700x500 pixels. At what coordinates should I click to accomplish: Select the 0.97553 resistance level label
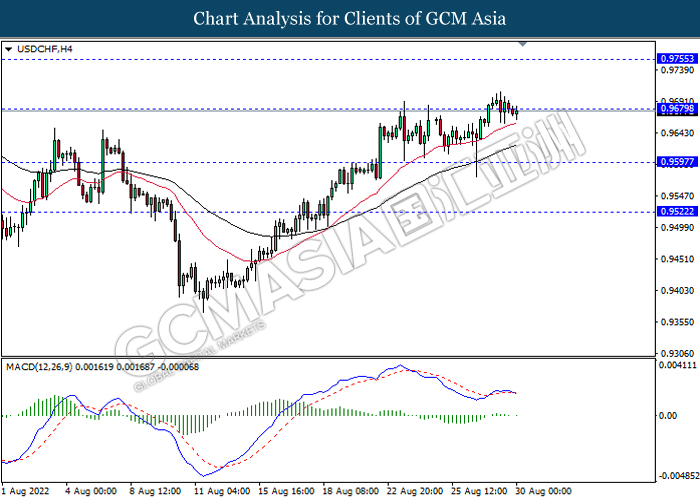coord(677,58)
